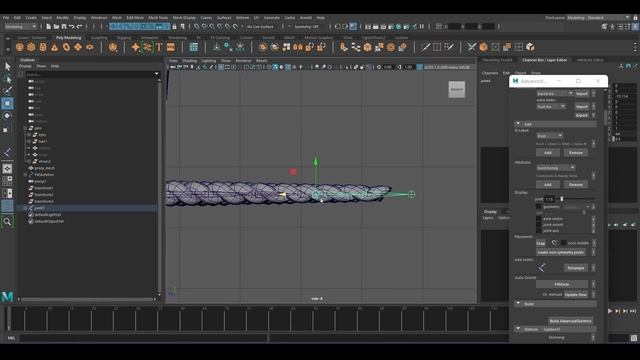640x360 pixels.
Task: Click the Multi-Cut knife shelf icon
Action: [472, 47]
